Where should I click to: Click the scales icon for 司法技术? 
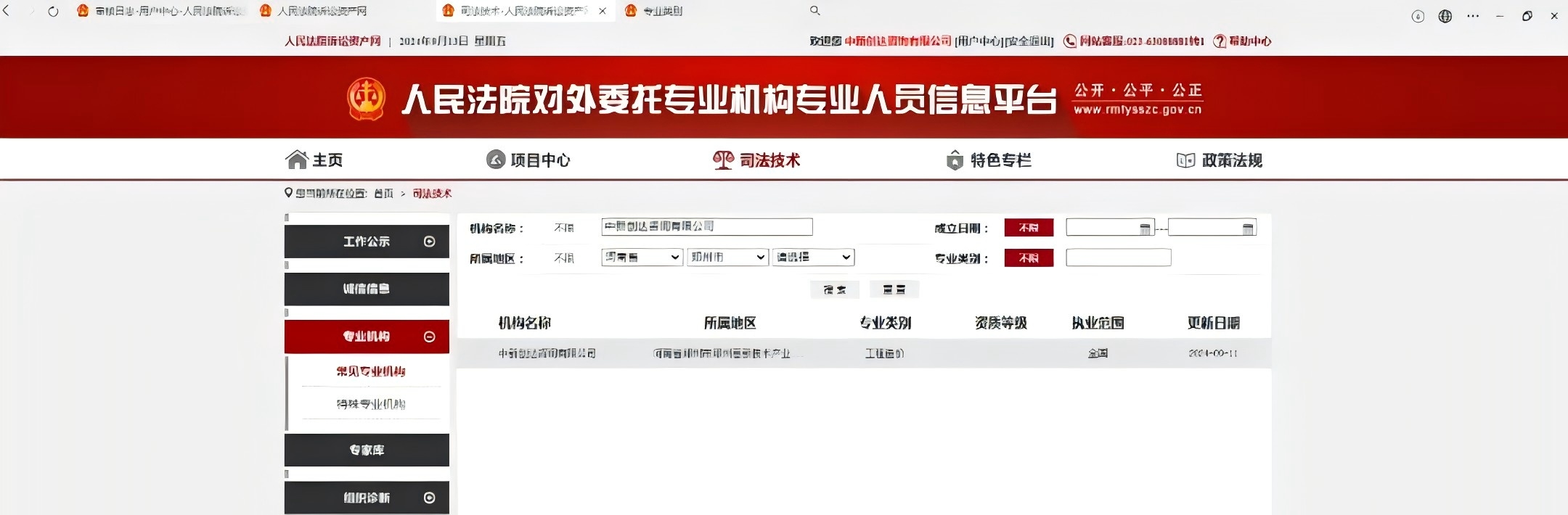723,160
